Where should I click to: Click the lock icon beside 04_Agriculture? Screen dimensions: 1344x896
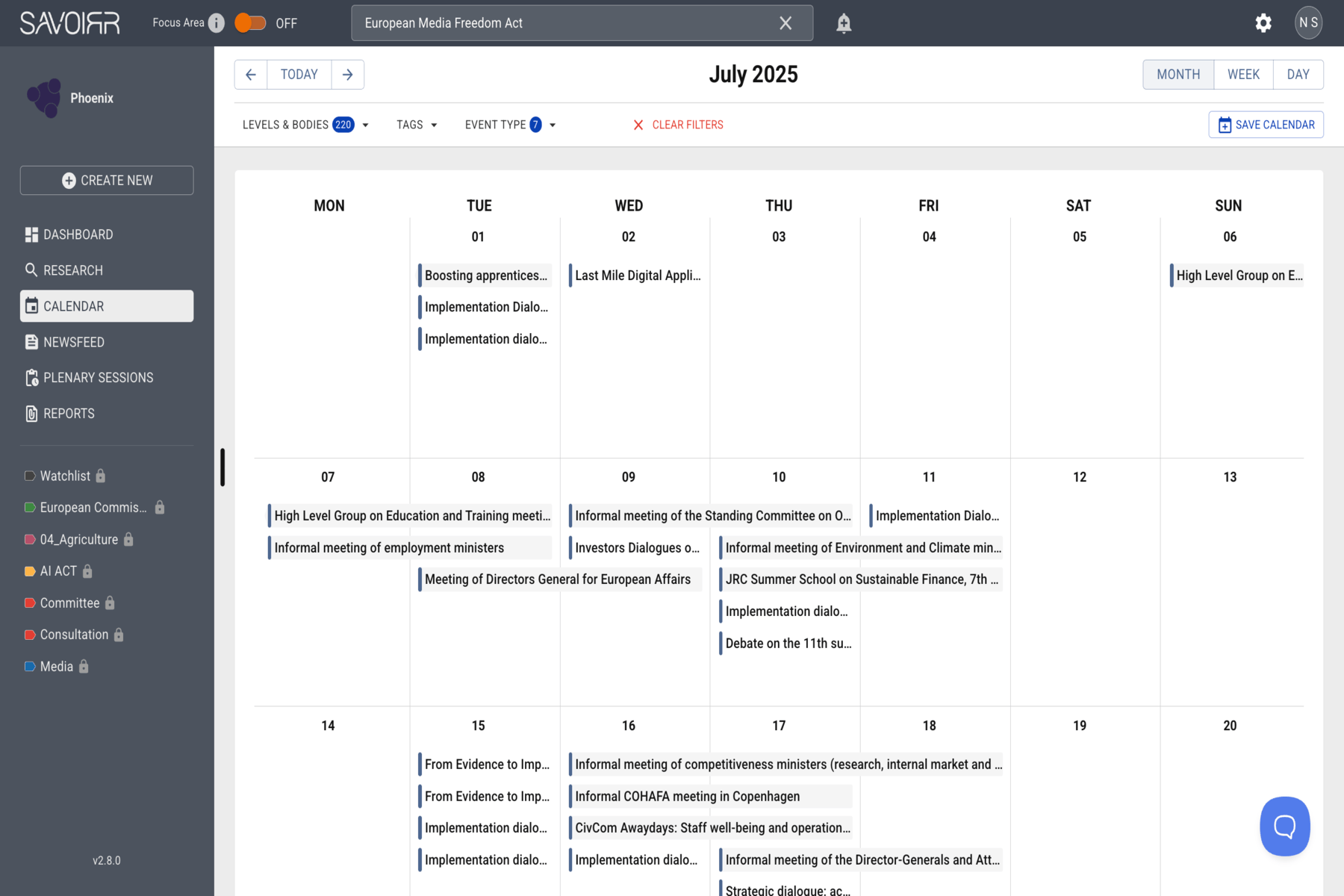pyautogui.click(x=128, y=539)
